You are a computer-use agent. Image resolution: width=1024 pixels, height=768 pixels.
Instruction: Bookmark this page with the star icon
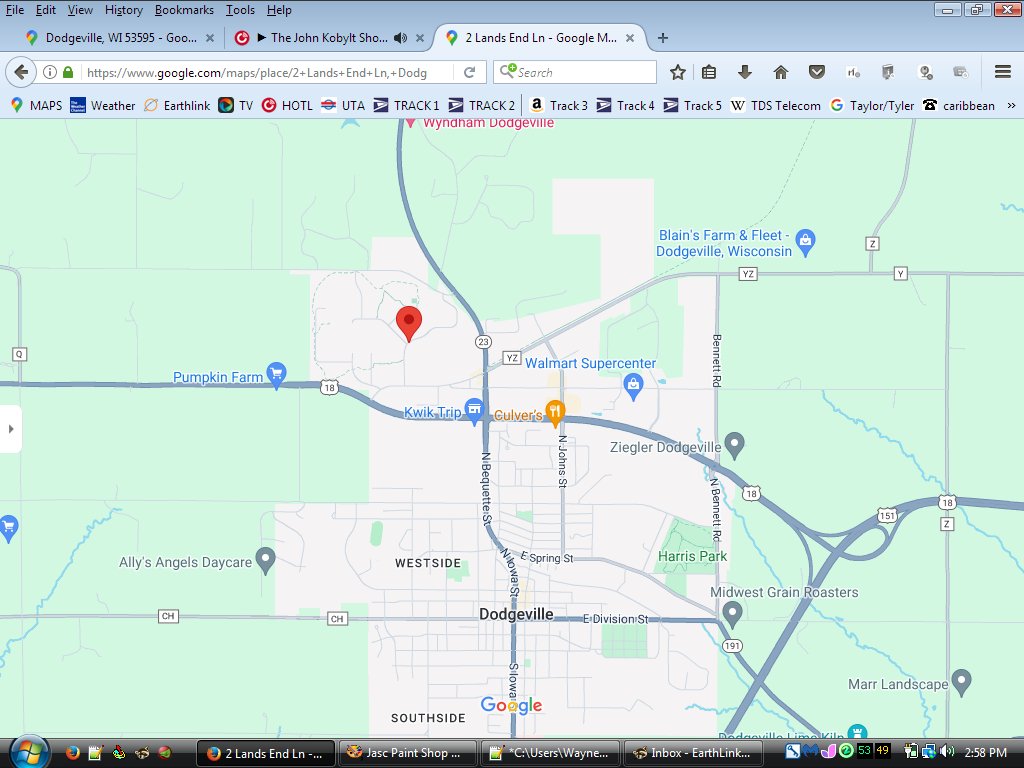tap(677, 72)
